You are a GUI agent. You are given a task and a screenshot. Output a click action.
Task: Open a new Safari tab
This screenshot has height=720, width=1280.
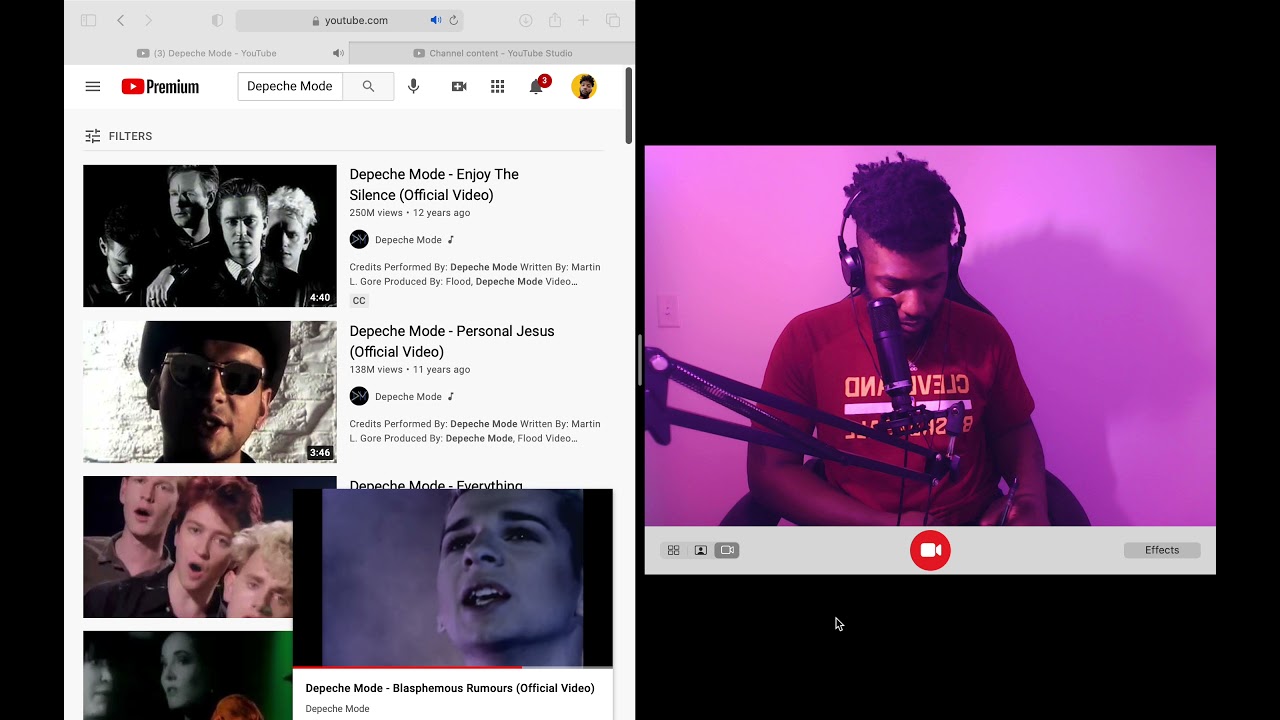tap(584, 20)
